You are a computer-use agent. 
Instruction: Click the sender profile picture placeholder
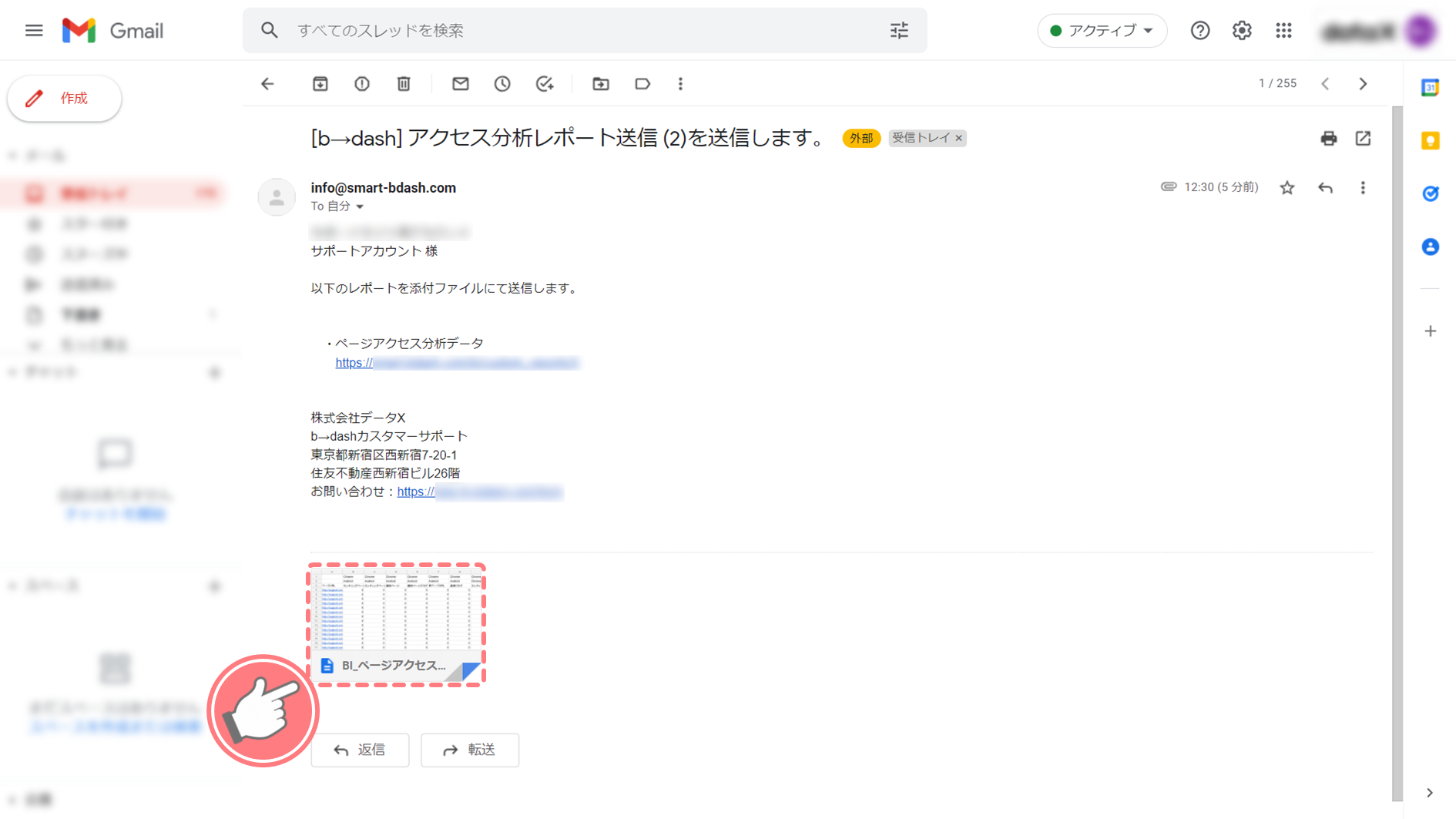277,197
